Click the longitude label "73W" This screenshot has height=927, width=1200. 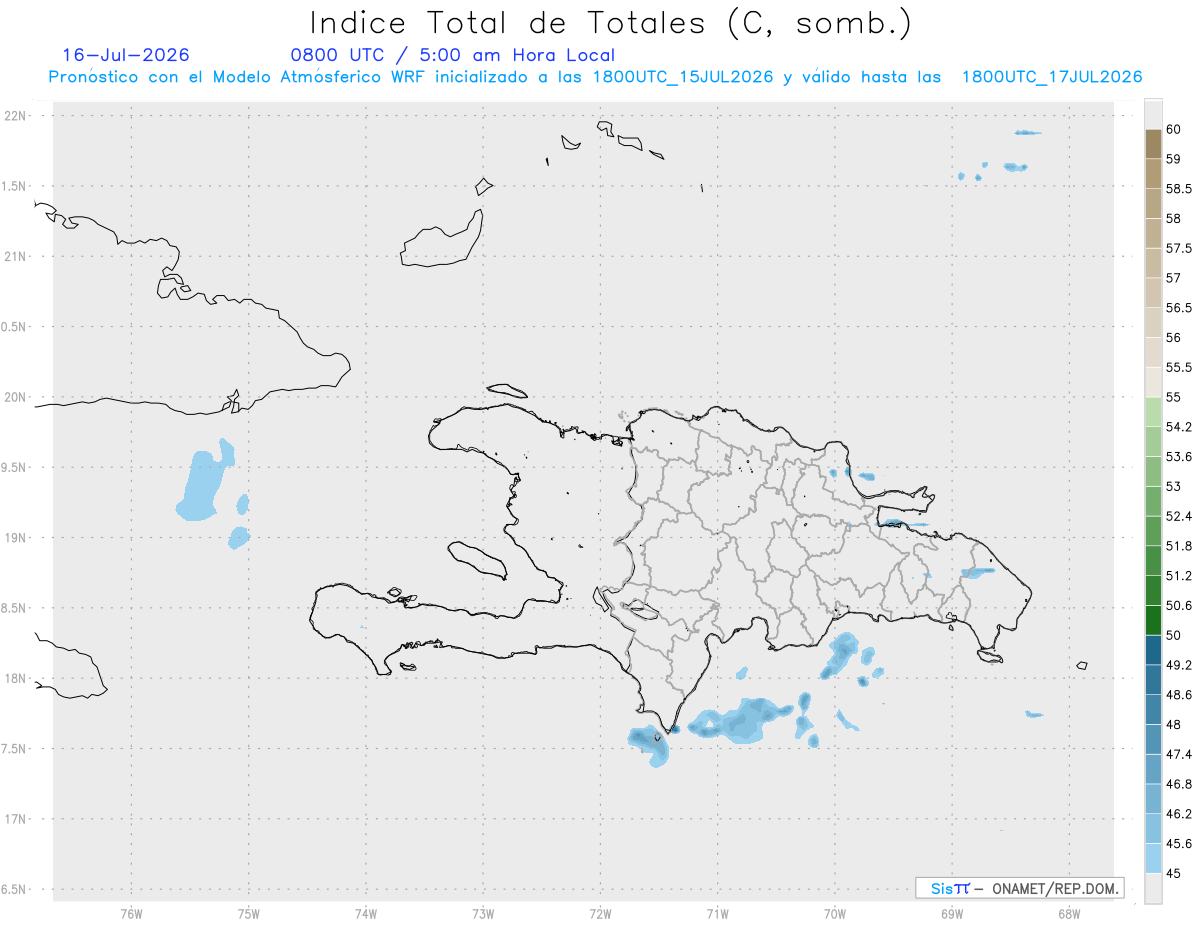coord(483,913)
